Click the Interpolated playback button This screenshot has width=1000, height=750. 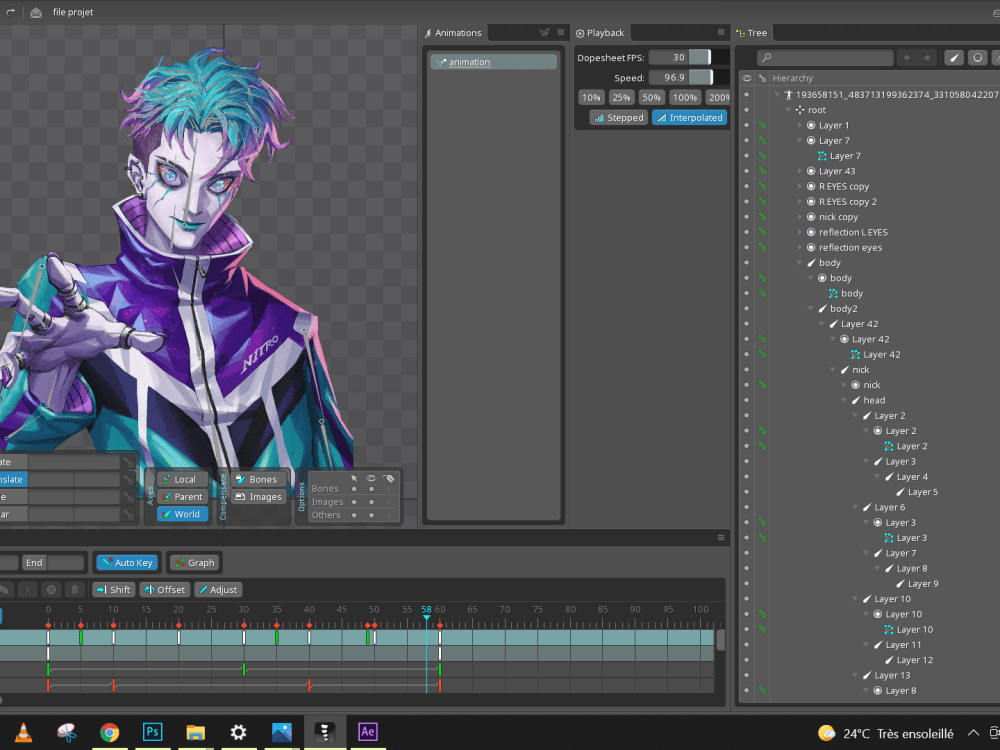(x=689, y=117)
